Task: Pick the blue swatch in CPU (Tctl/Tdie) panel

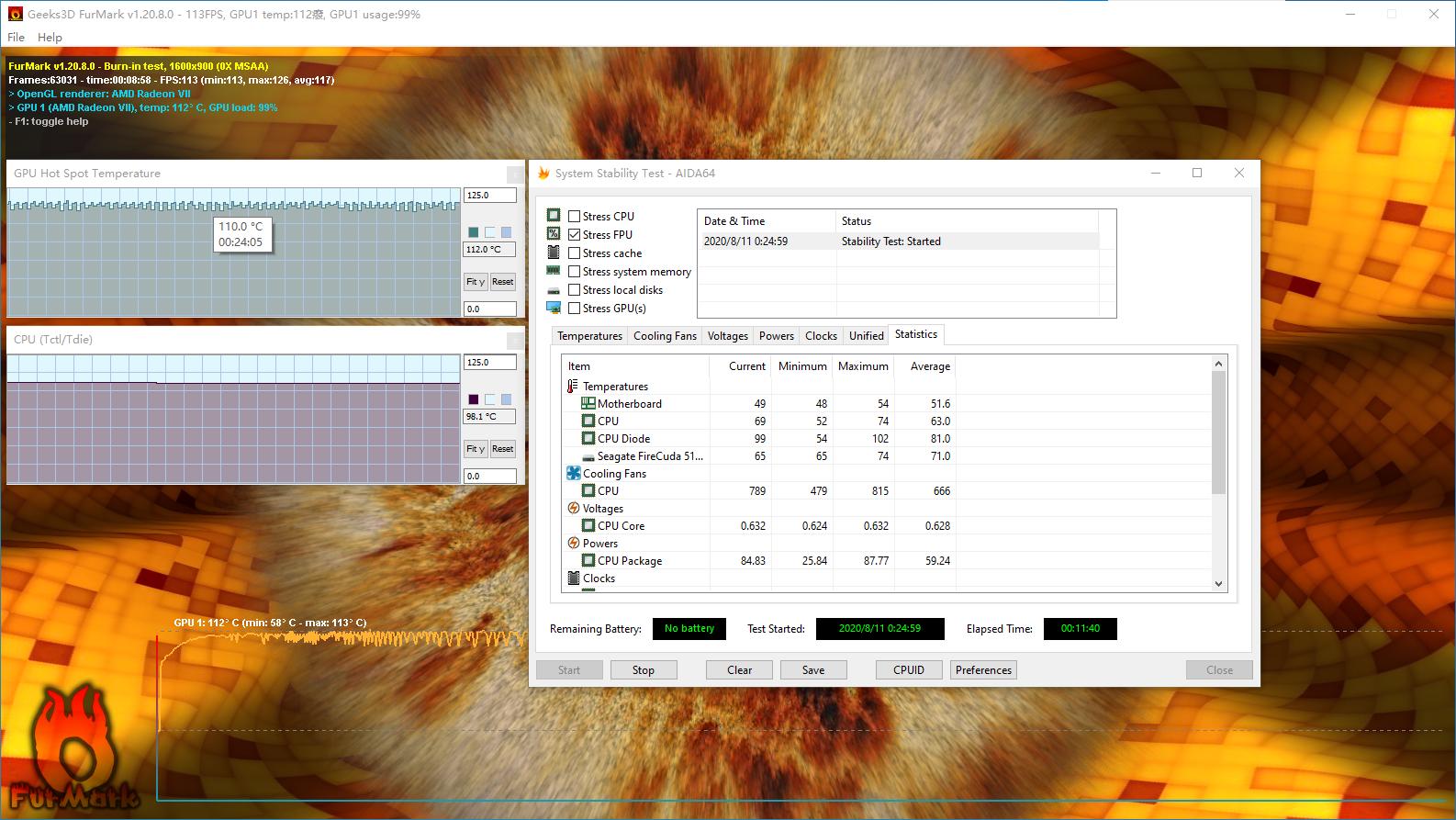Action: pos(506,399)
